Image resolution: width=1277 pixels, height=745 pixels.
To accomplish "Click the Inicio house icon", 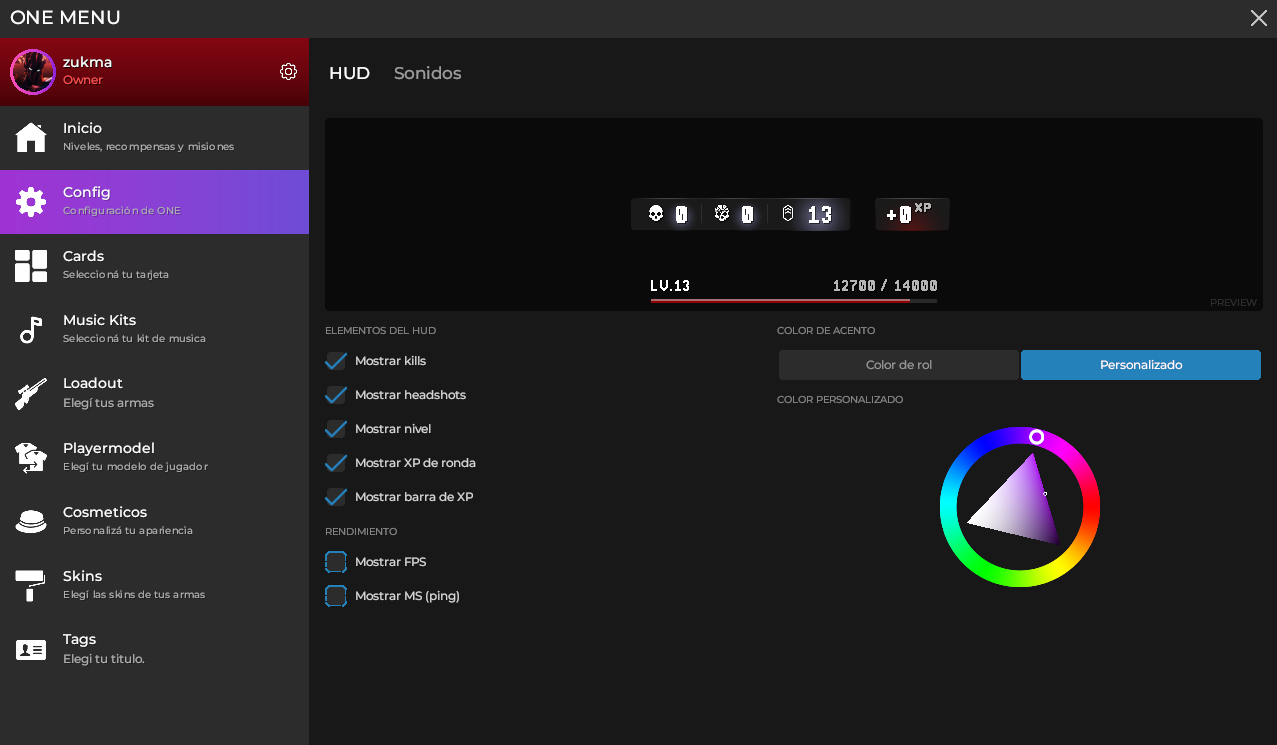I will [31, 137].
